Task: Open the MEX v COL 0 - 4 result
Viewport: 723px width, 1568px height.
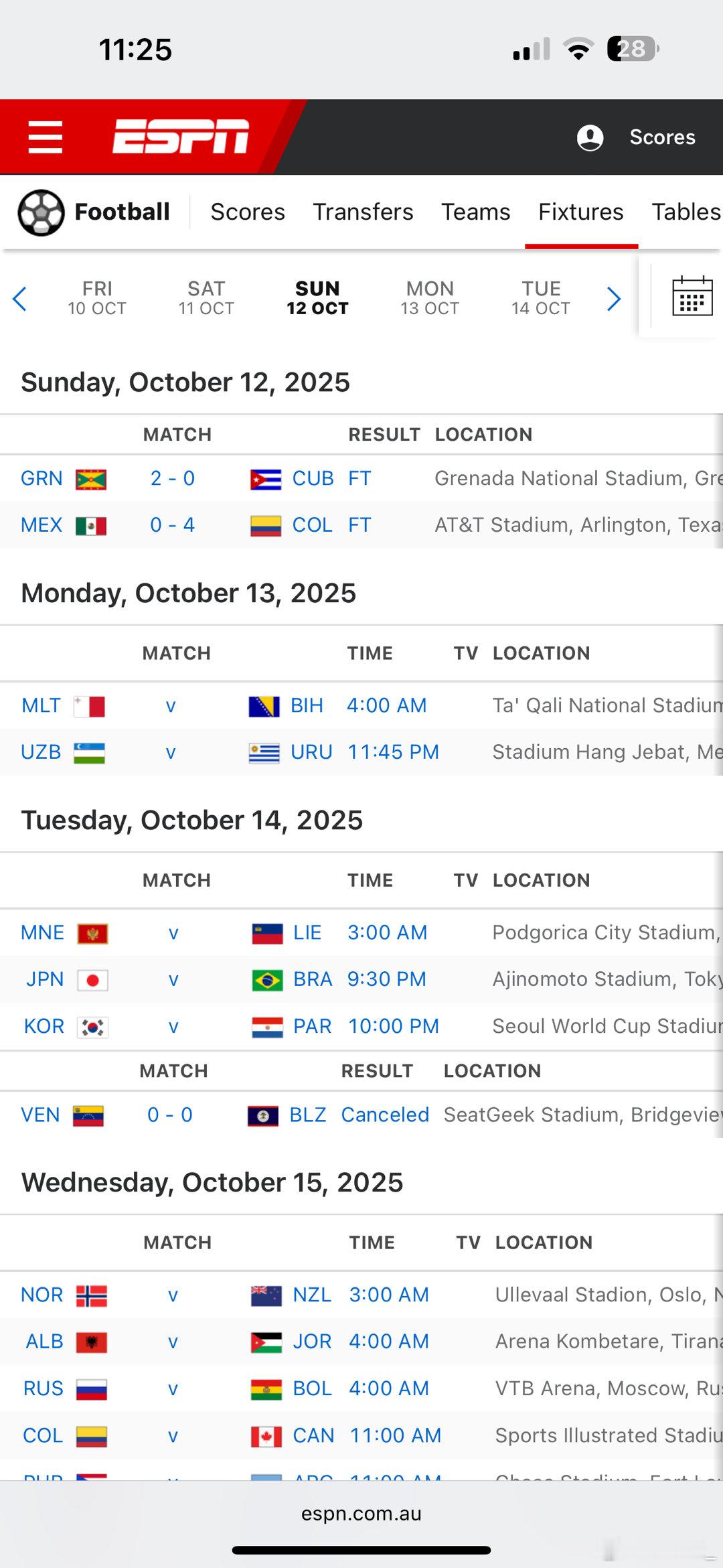Action: tap(172, 525)
